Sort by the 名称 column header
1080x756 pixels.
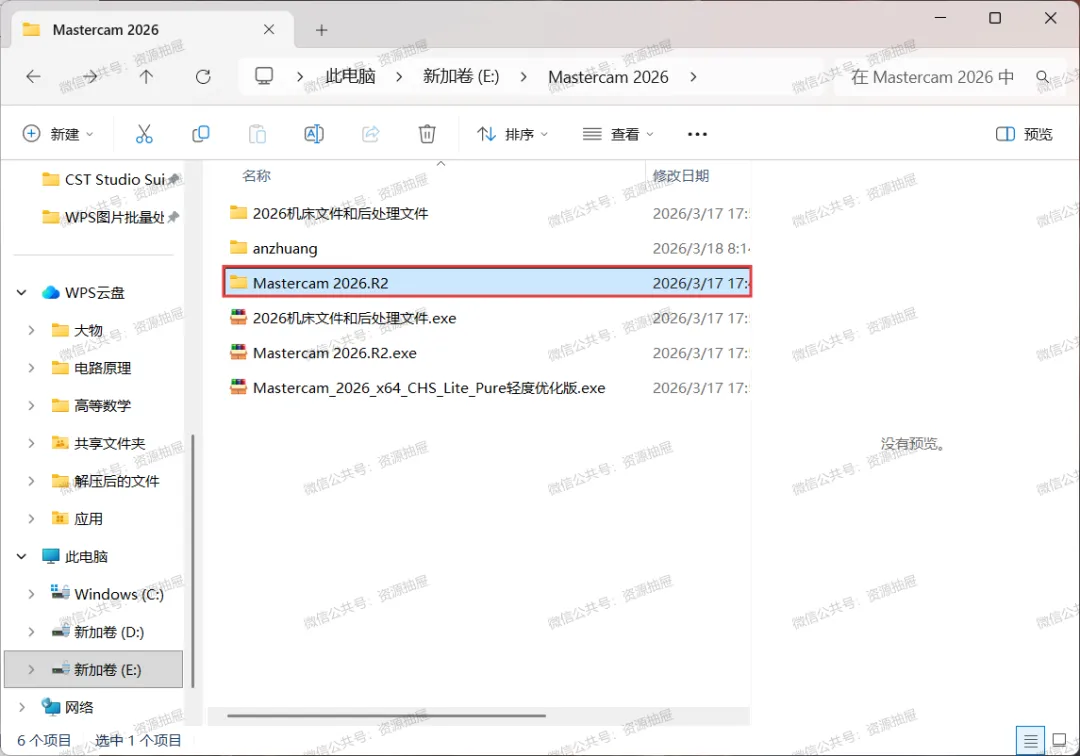click(x=256, y=176)
